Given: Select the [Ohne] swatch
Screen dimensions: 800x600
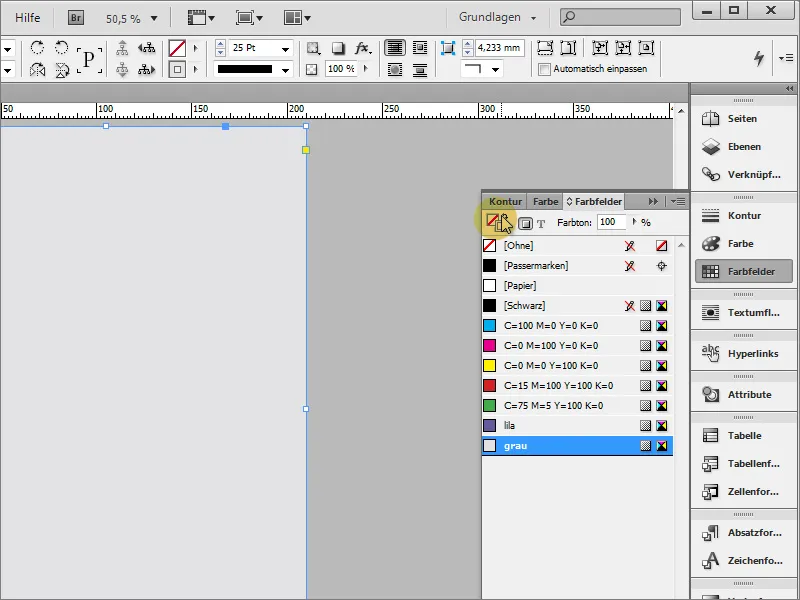Looking at the screenshot, I should [577, 245].
